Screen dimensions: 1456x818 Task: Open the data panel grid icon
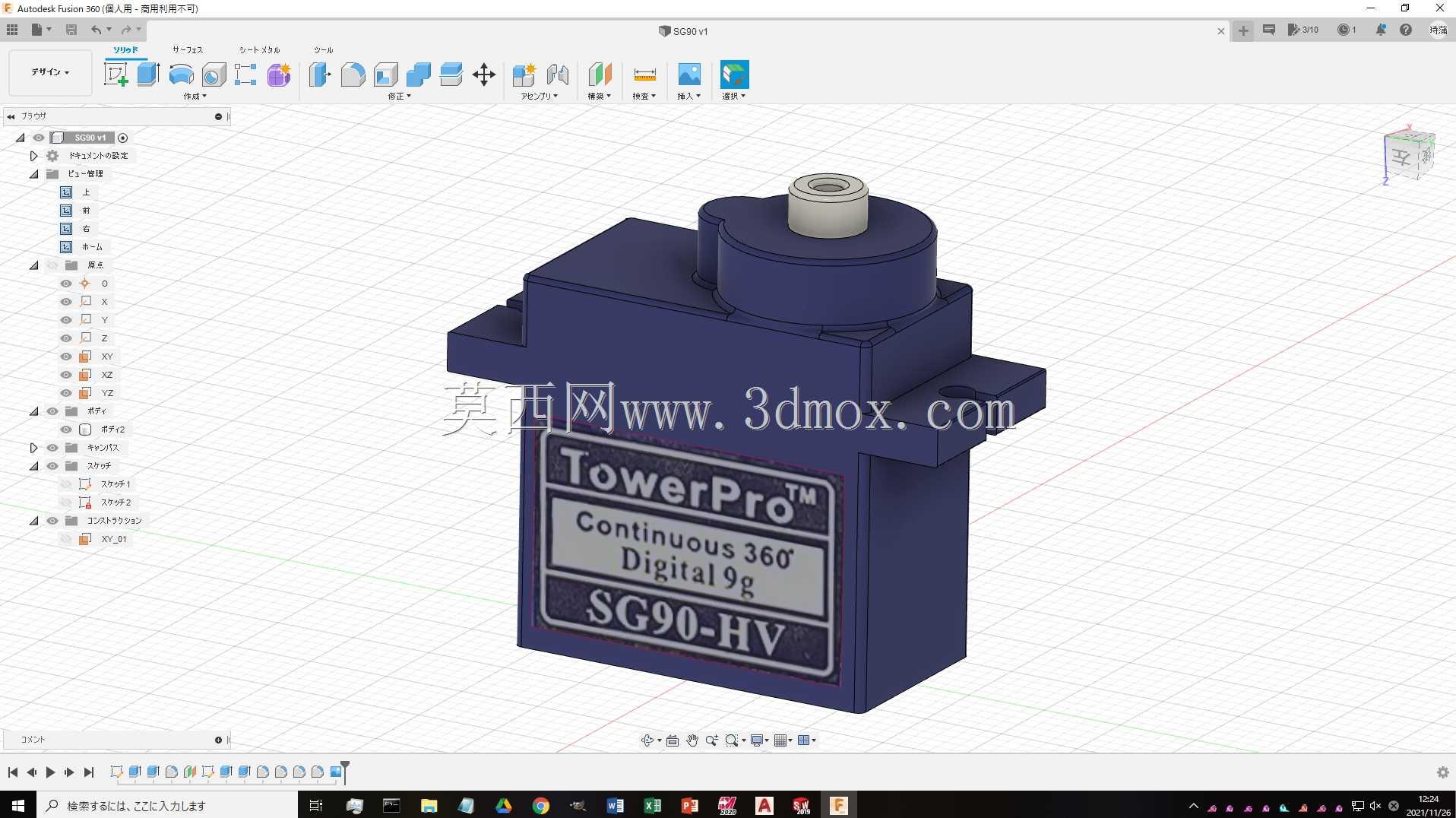12,30
